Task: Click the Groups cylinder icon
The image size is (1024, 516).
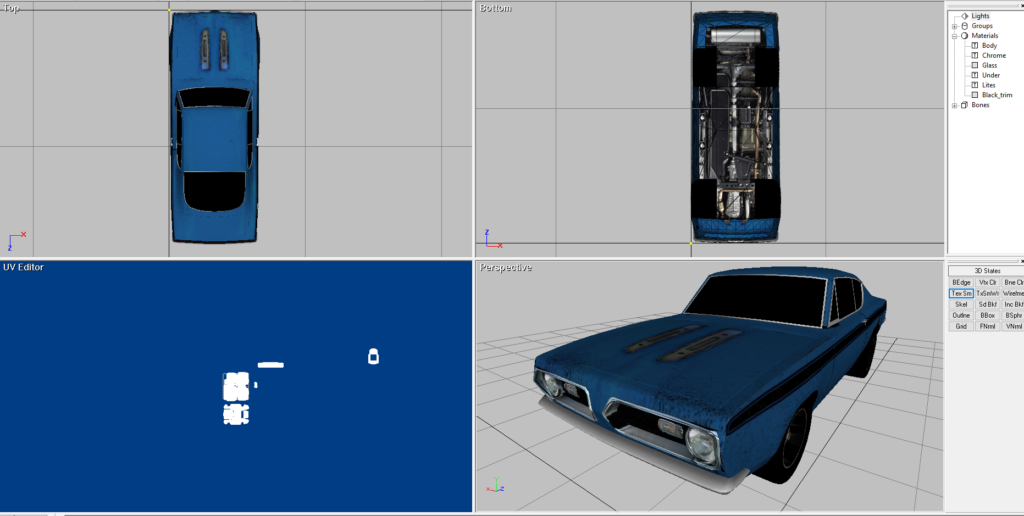Action: point(964,26)
